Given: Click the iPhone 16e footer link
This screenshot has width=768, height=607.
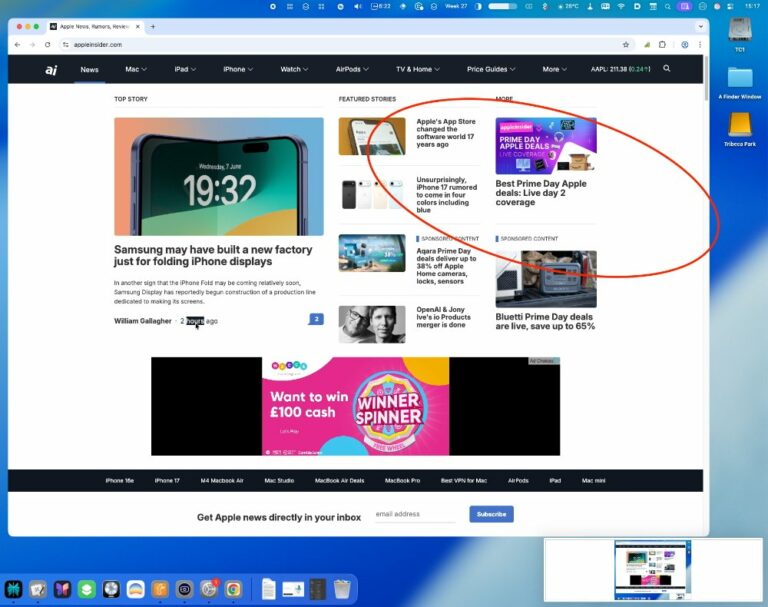Looking at the screenshot, I should tap(120, 481).
